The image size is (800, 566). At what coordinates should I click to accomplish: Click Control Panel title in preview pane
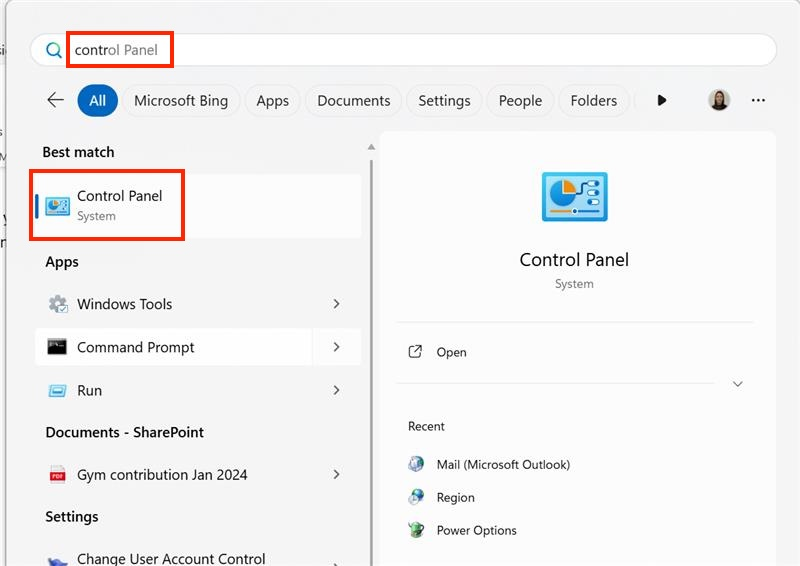[x=574, y=259]
